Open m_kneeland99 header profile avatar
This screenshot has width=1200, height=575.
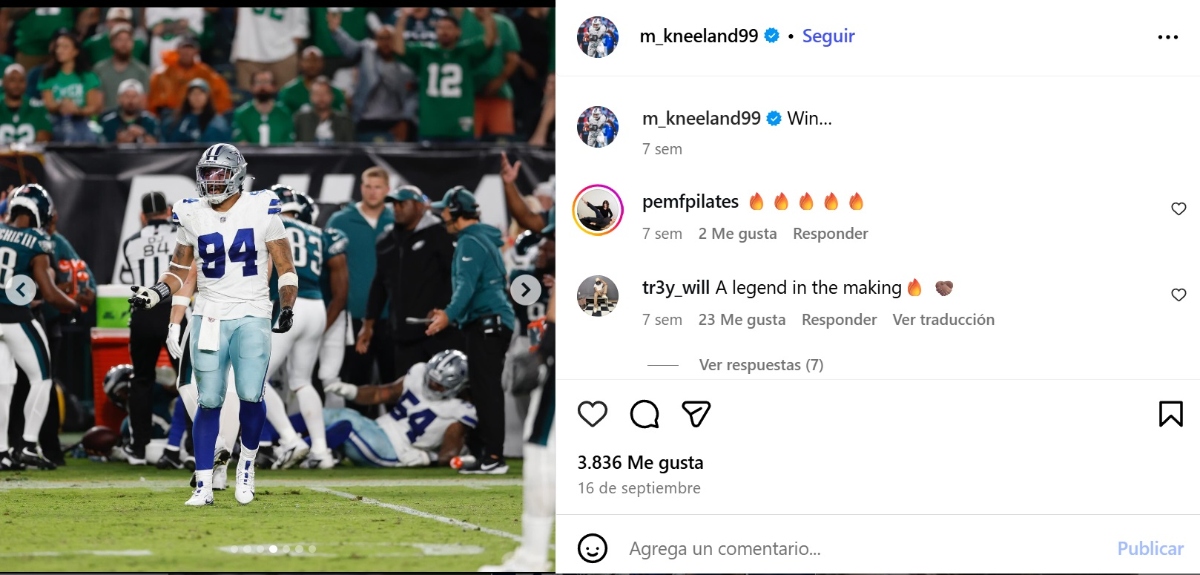(x=598, y=37)
